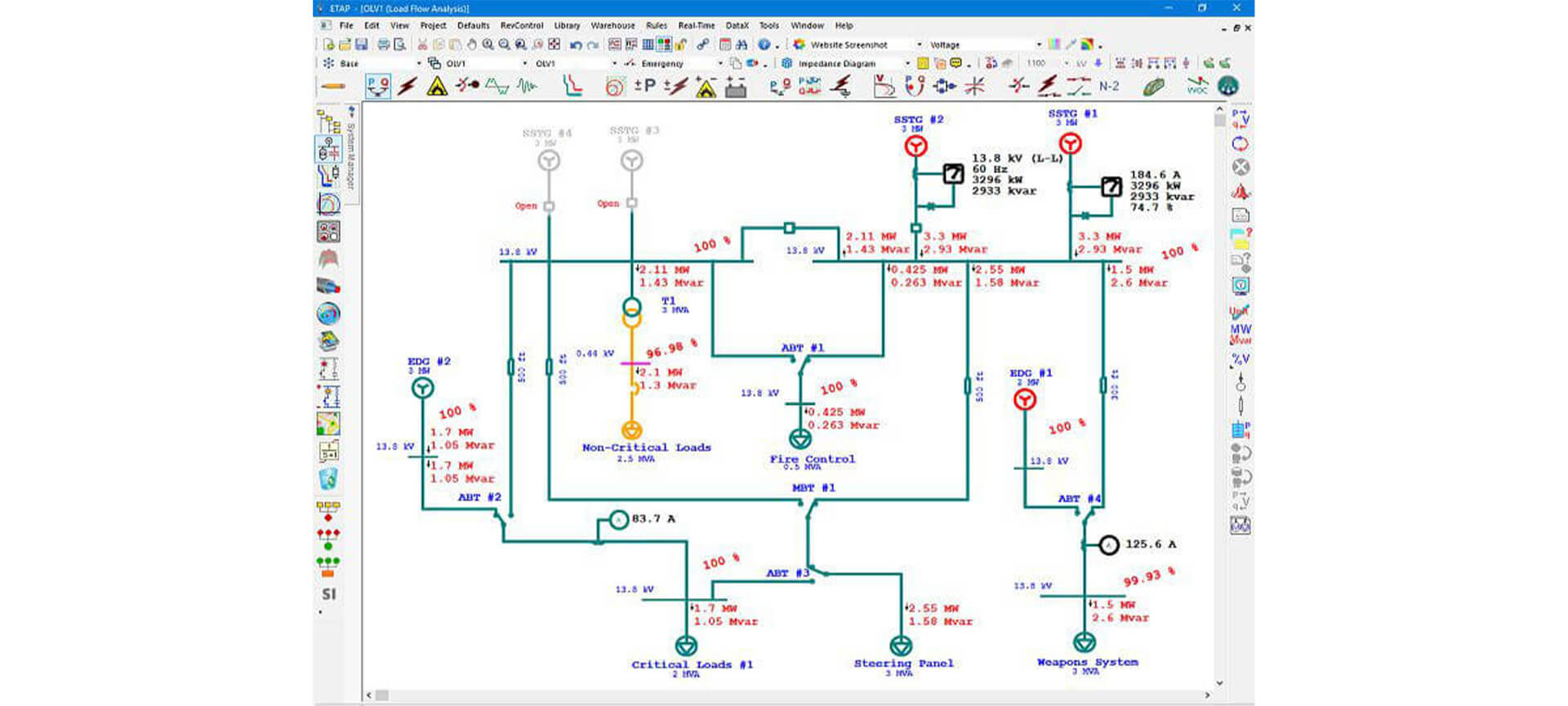Toggle the %V voltage display icon
Image resolution: width=1568 pixels, height=706 pixels.
1241,358
